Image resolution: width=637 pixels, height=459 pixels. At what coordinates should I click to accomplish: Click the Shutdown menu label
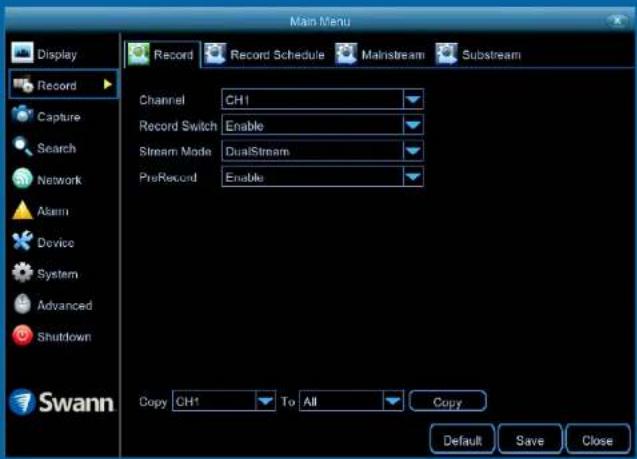[64, 337]
